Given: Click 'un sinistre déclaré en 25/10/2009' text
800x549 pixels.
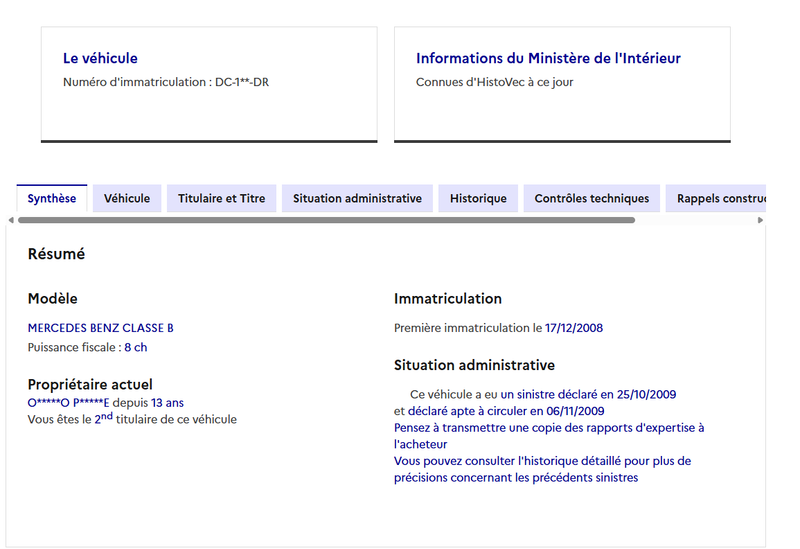Looking at the screenshot, I should click(588, 394).
